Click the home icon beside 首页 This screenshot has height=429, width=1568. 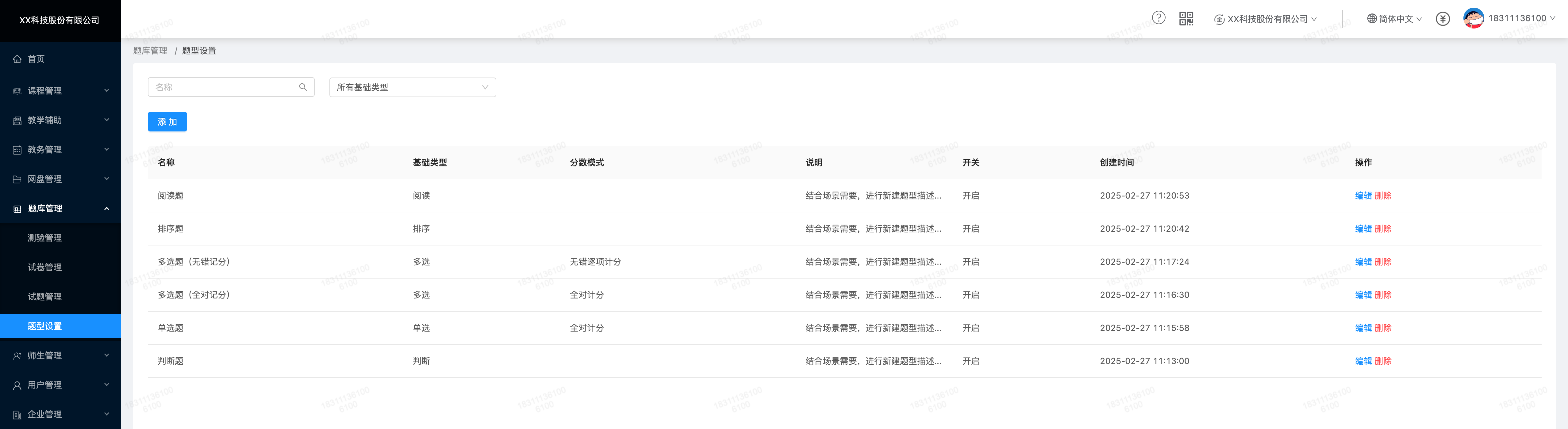point(17,59)
